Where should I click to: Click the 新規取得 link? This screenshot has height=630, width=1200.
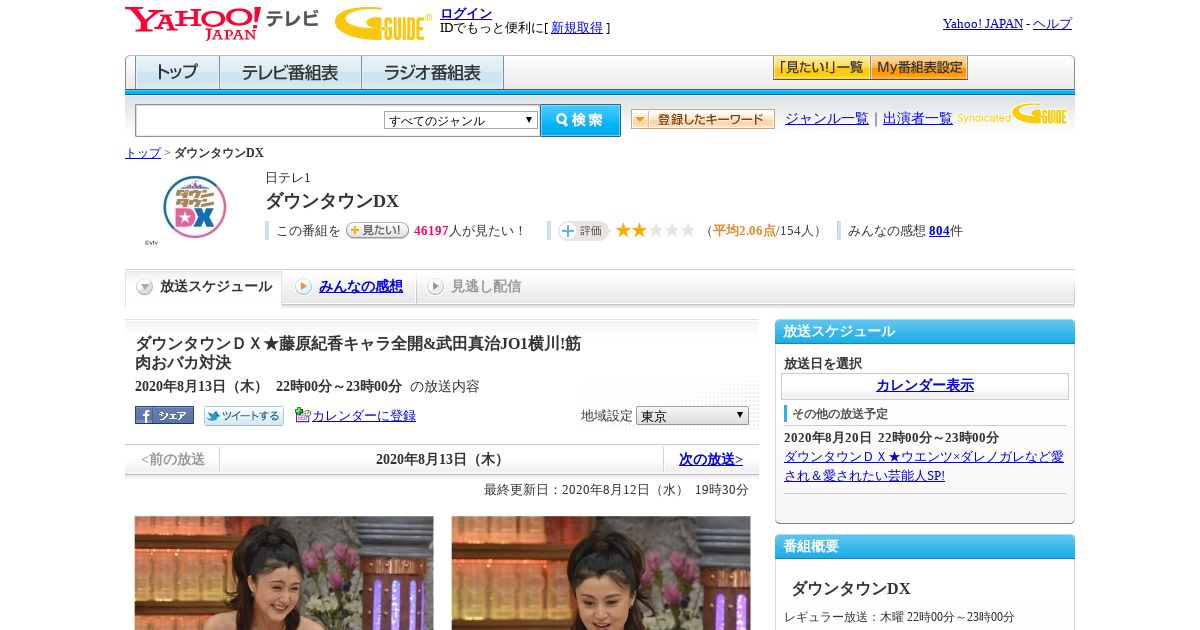[x=577, y=28]
